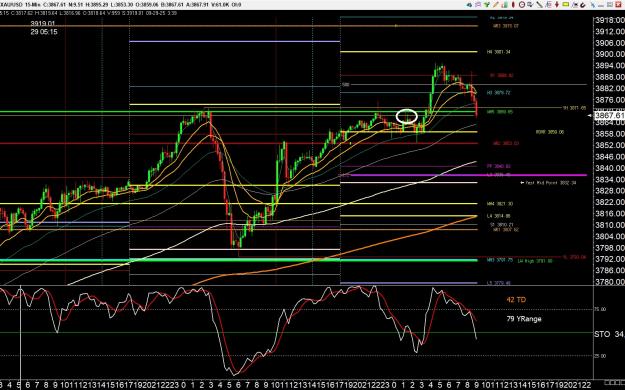
Task: Open the green bar chart tool
Action: (504, 5)
